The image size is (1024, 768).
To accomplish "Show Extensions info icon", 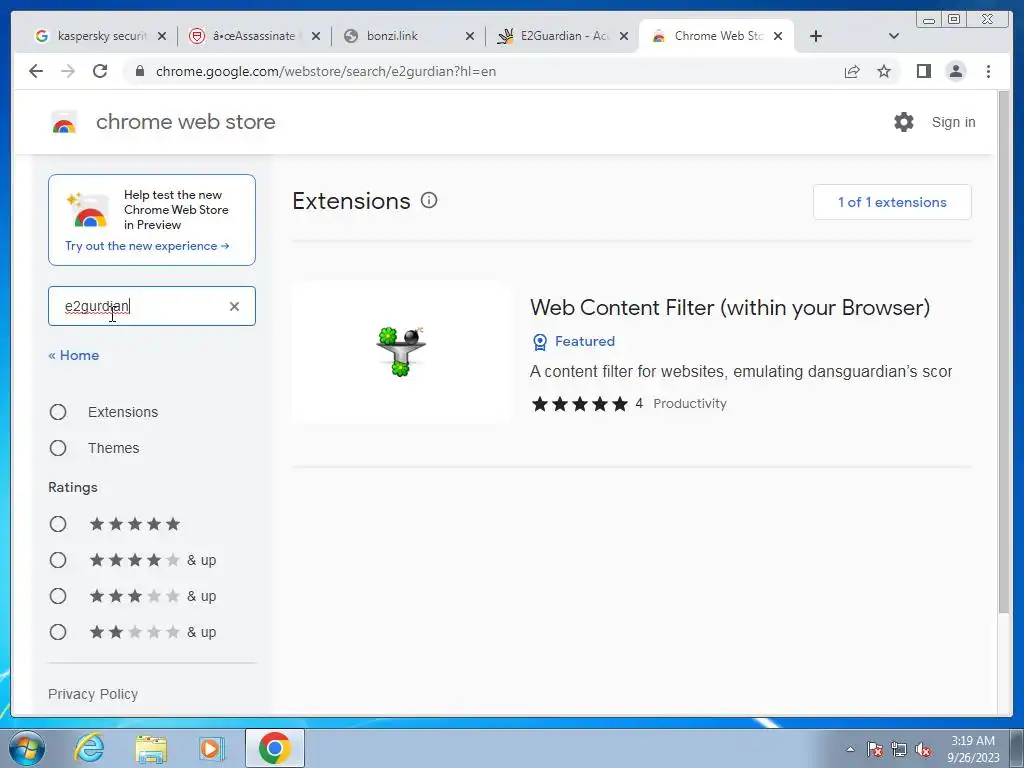I will click(429, 200).
